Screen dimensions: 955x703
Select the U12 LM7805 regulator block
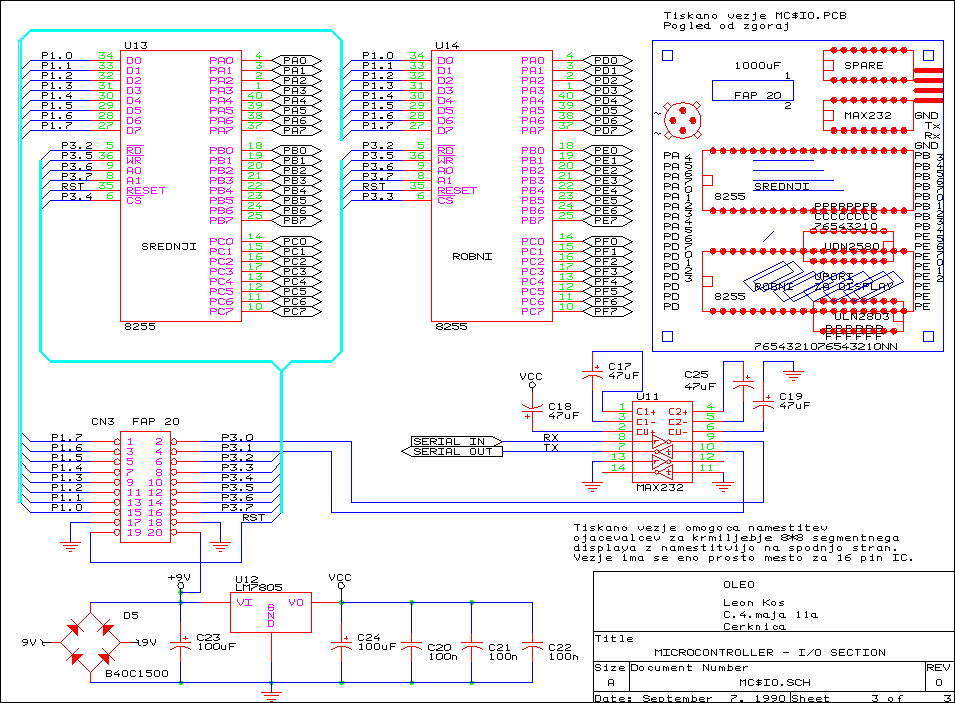tap(270, 612)
